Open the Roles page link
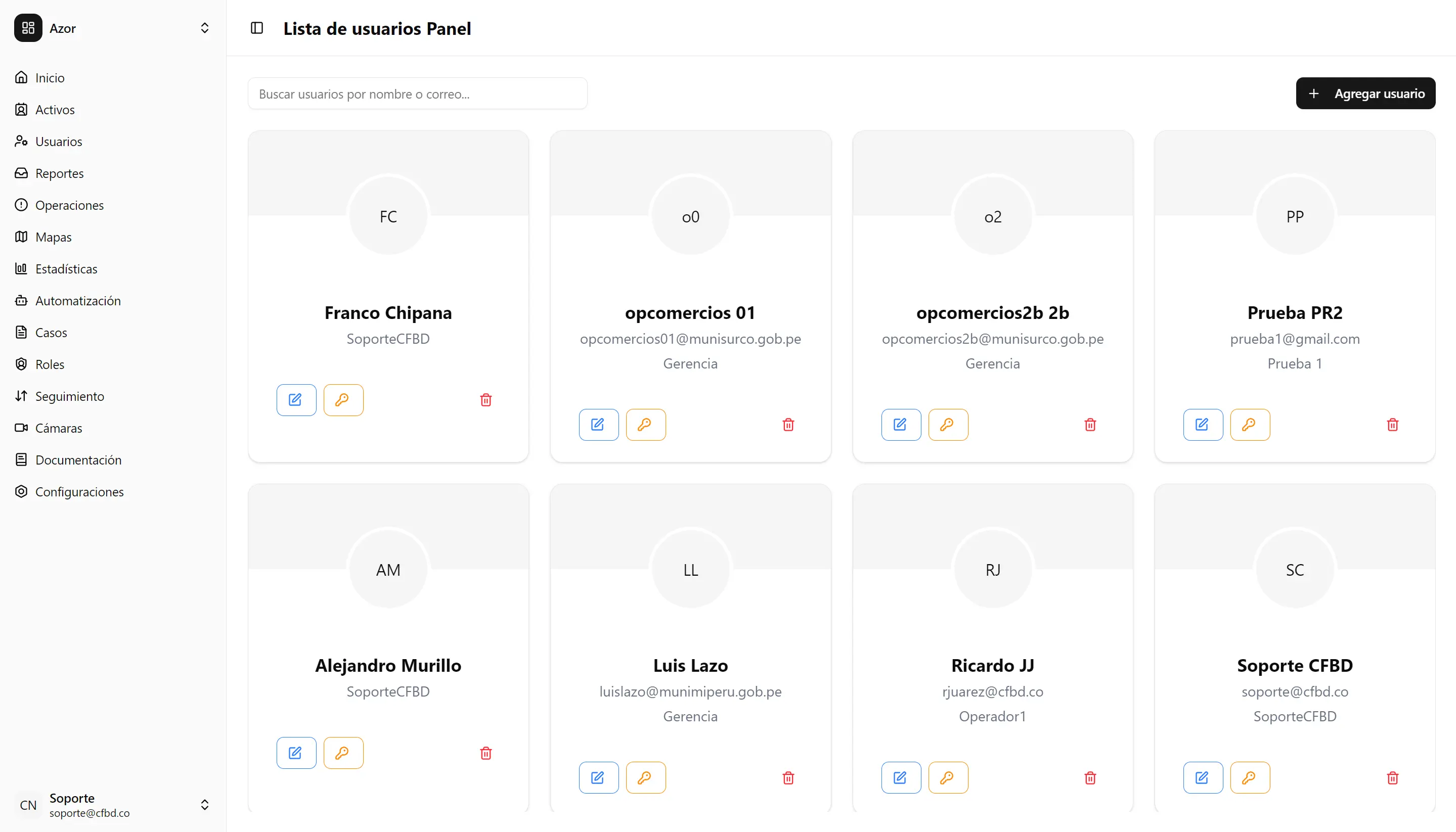 (50, 364)
